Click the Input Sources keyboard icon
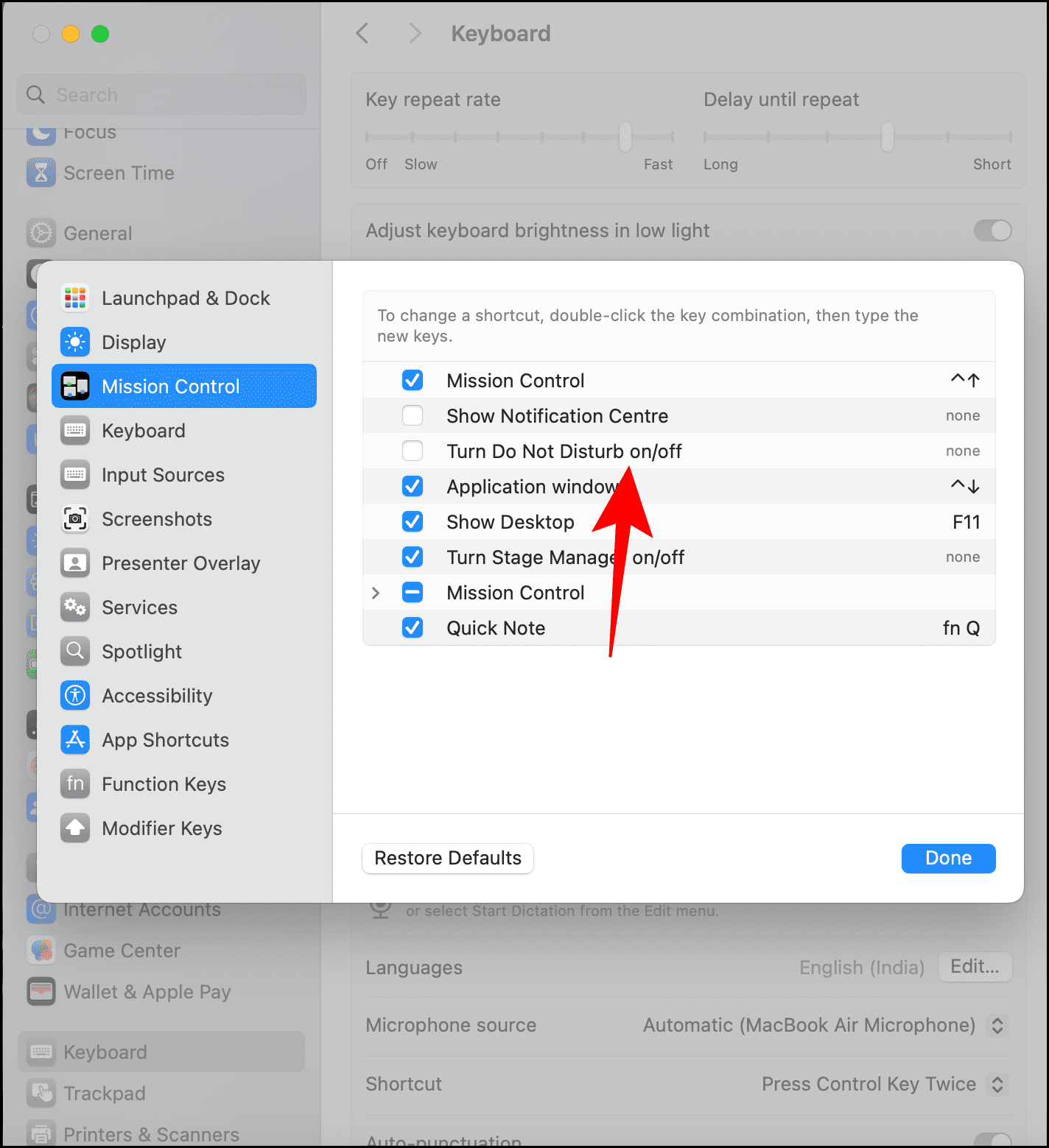The image size is (1049, 1148). [74, 474]
